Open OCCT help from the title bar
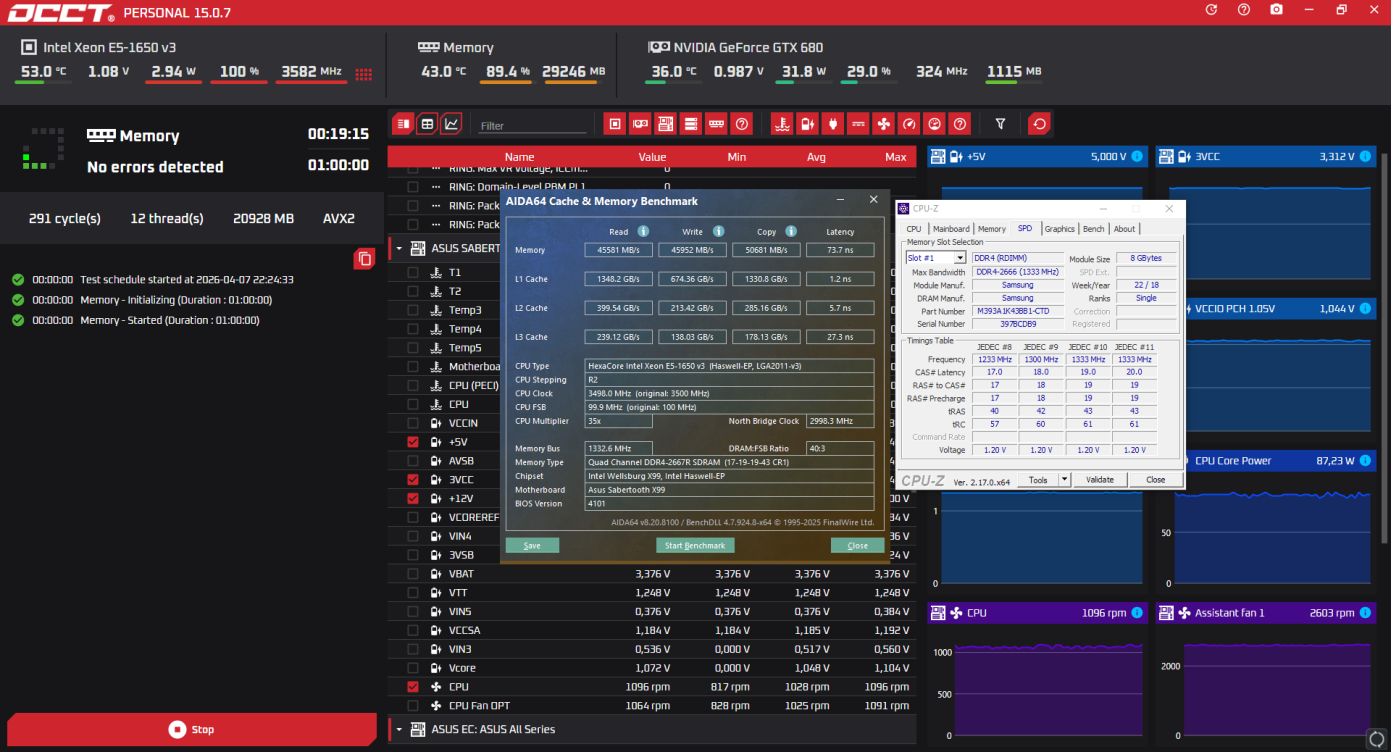 point(1244,10)
